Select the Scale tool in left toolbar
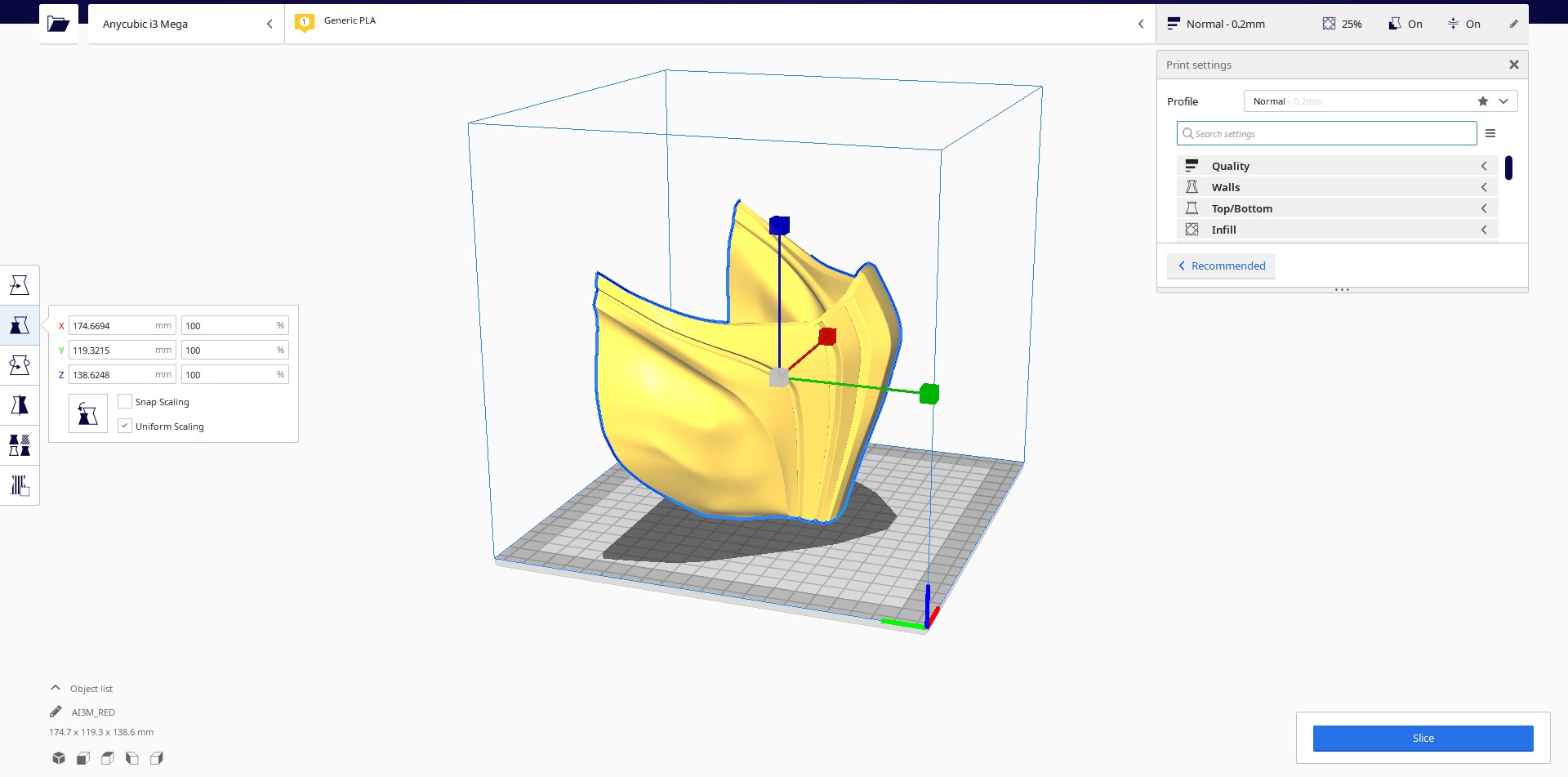This screenshot has height=777, width=1568. click(20, 325)
